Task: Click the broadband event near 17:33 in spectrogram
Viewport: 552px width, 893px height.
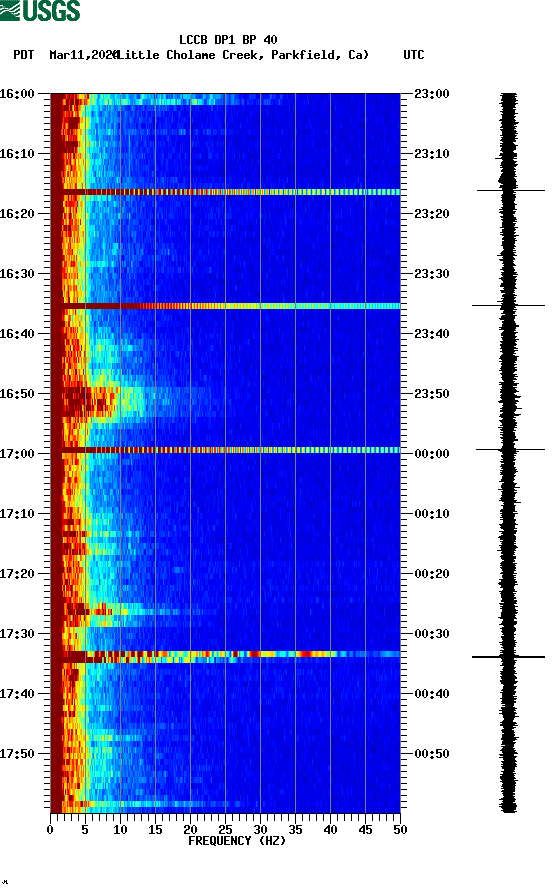Action: click(x=226, y=657)
